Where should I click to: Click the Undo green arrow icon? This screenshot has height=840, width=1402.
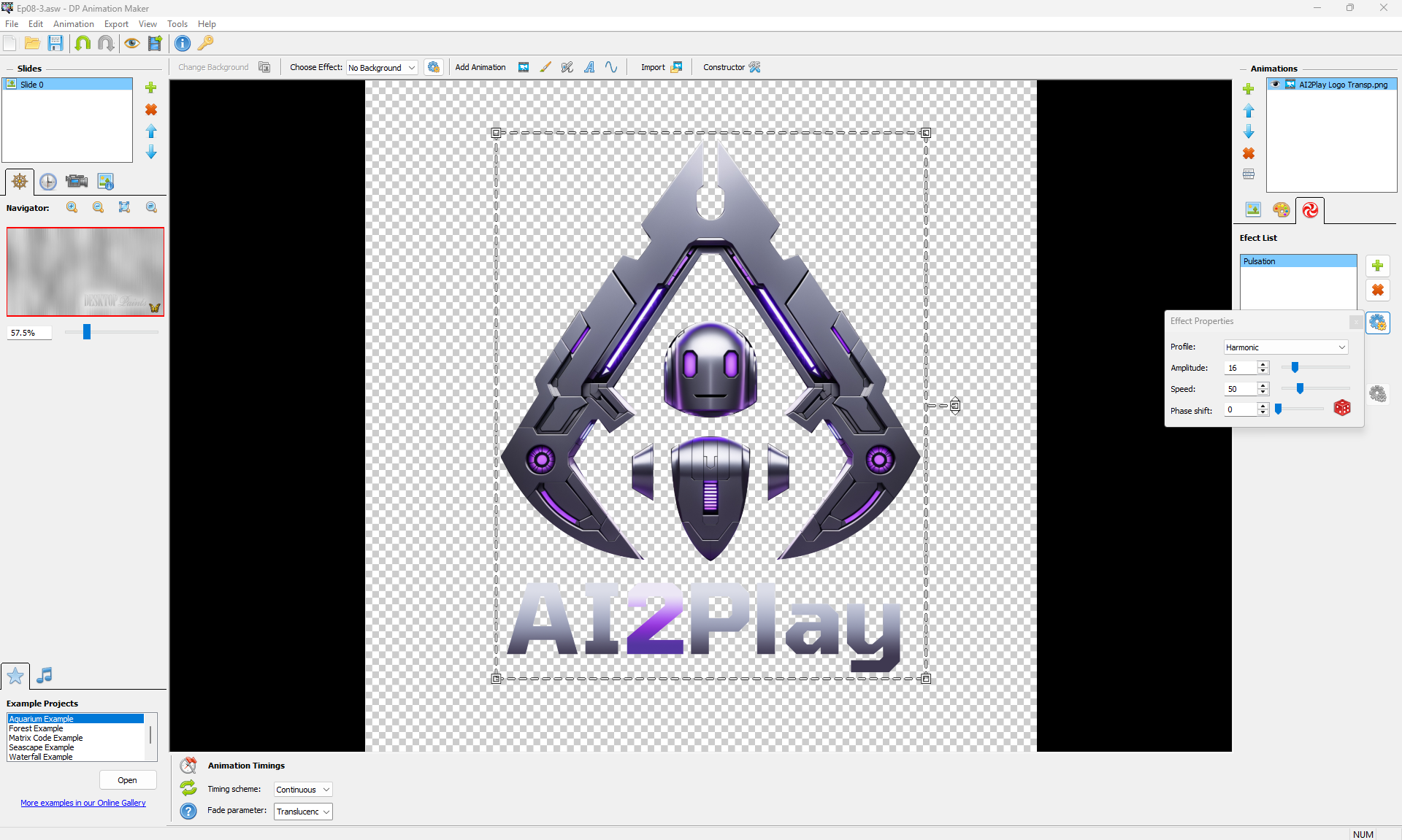pos(83,43)
